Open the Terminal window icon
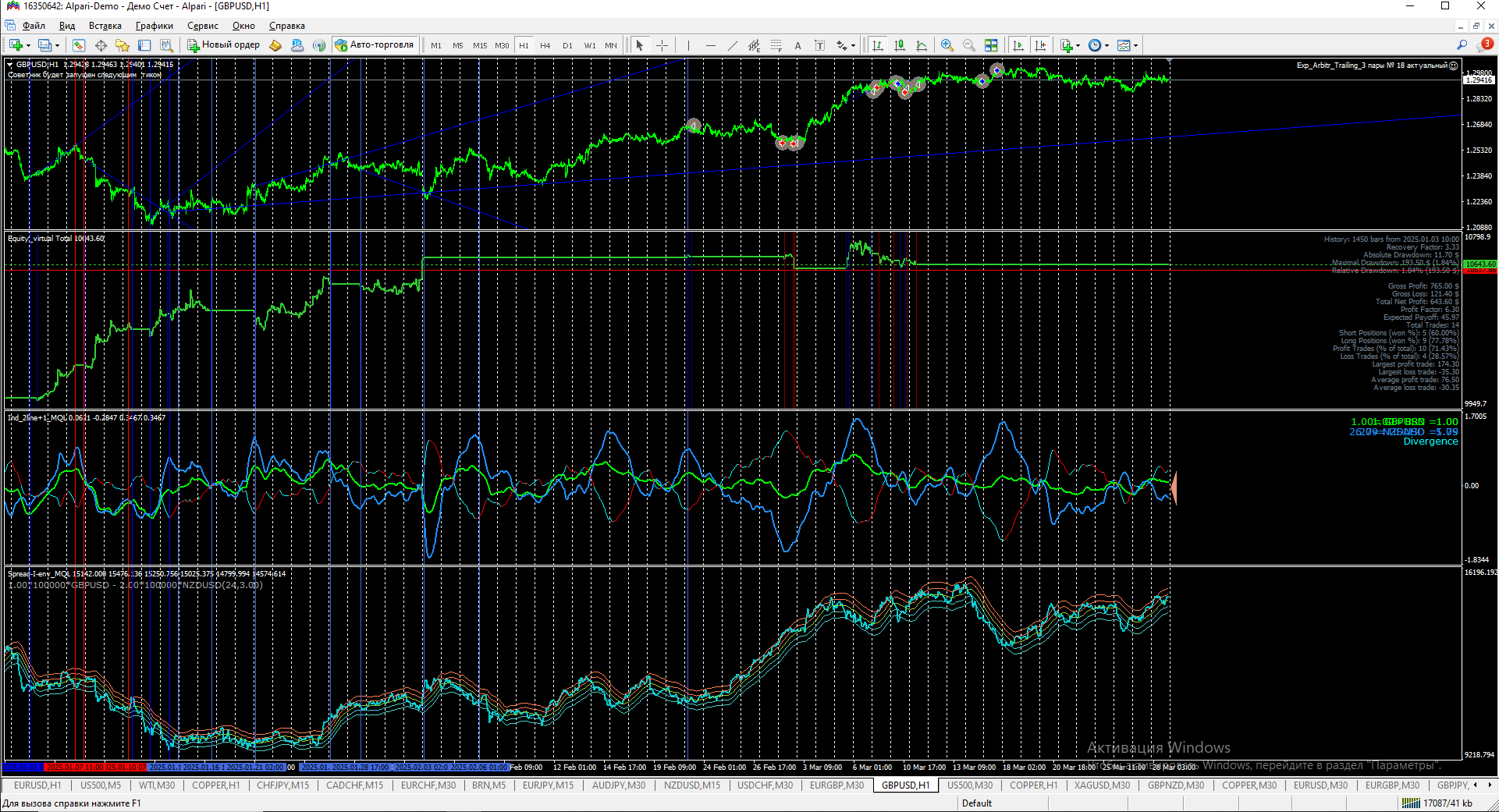1499x812 pixels. click(144, 45)
